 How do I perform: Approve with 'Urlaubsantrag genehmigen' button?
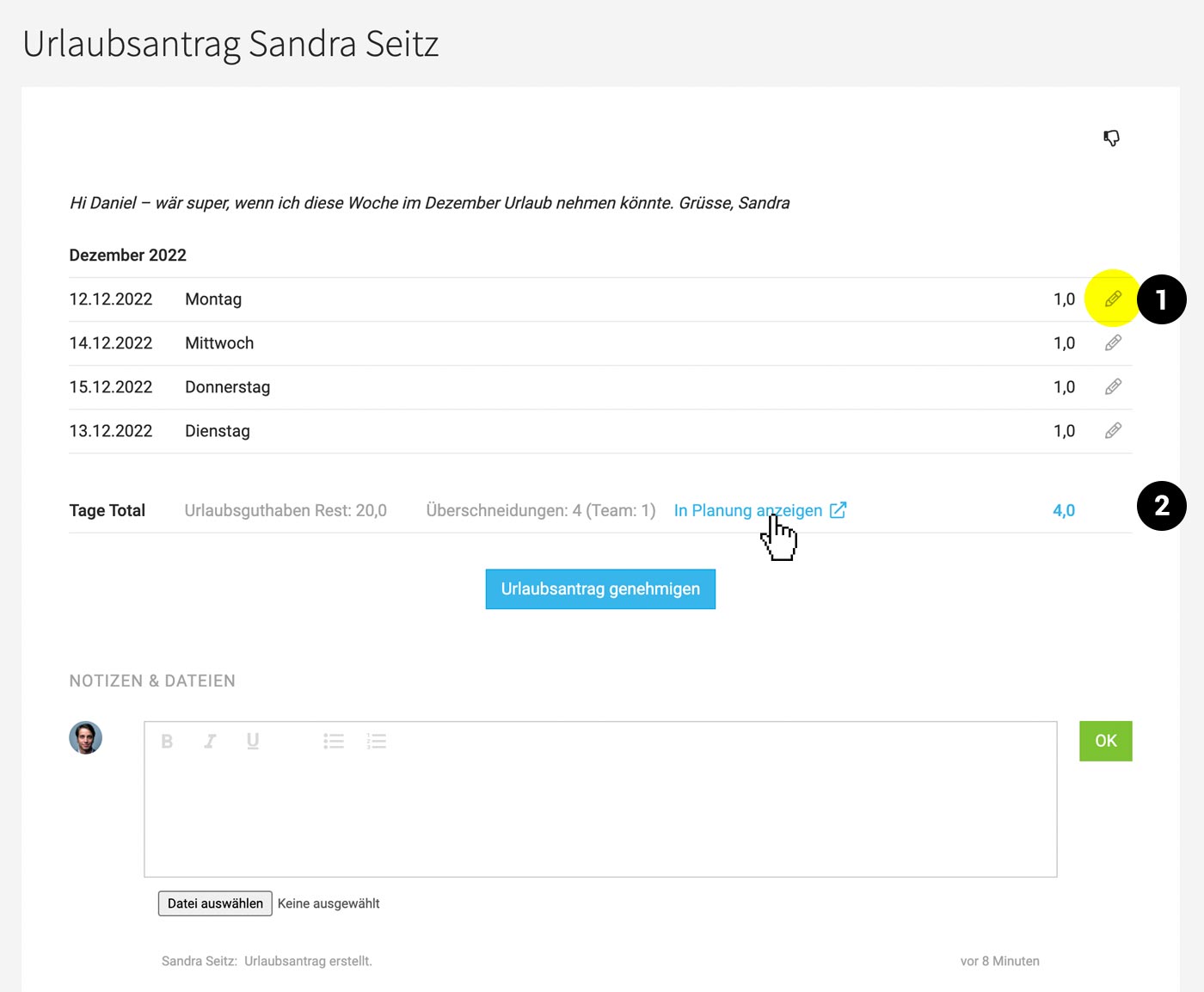600,589
